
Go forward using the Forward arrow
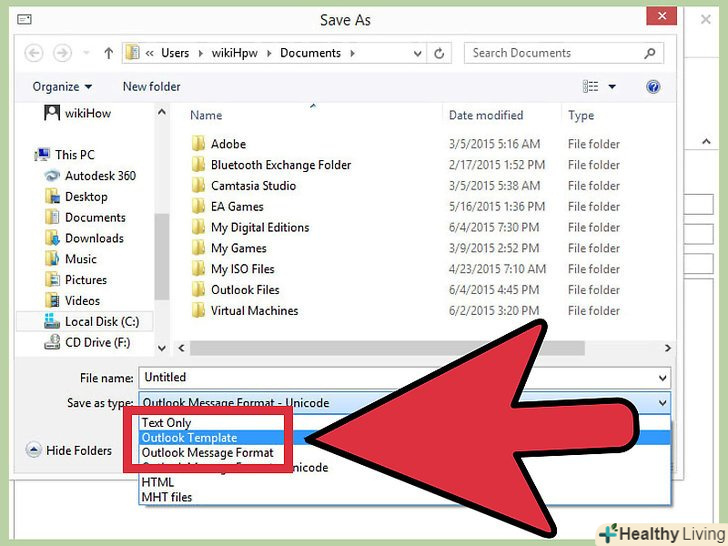[62, 53]
